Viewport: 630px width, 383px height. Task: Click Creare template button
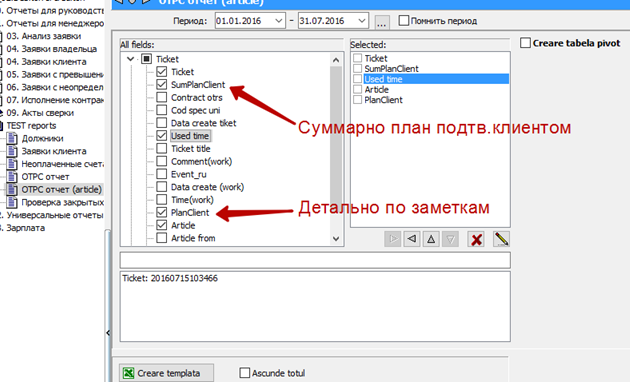[x=166, y=373]
